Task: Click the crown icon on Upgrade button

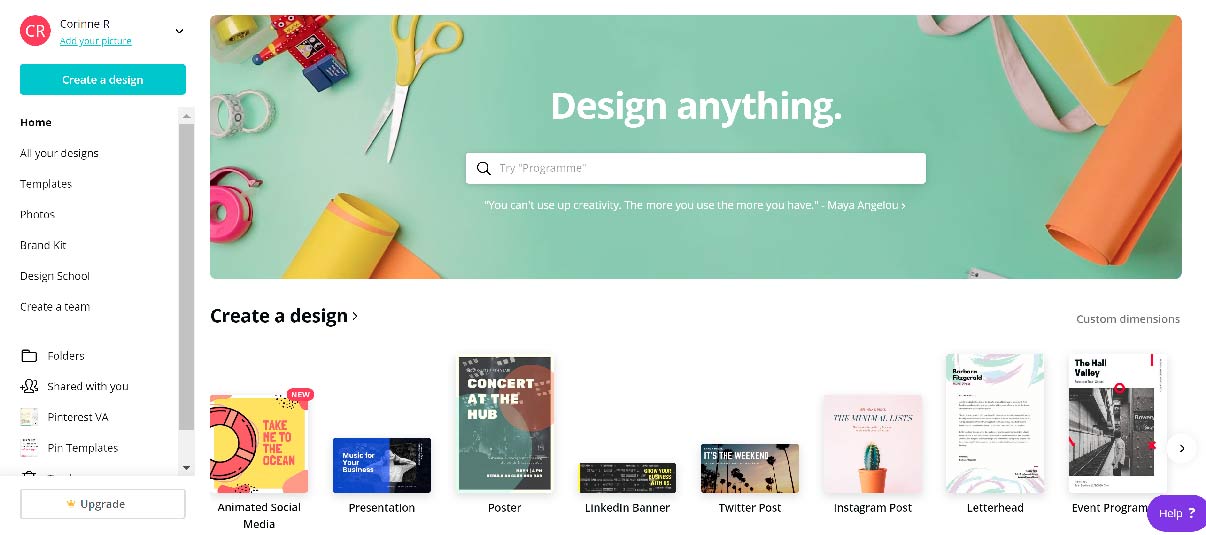Action: point(70,504)
